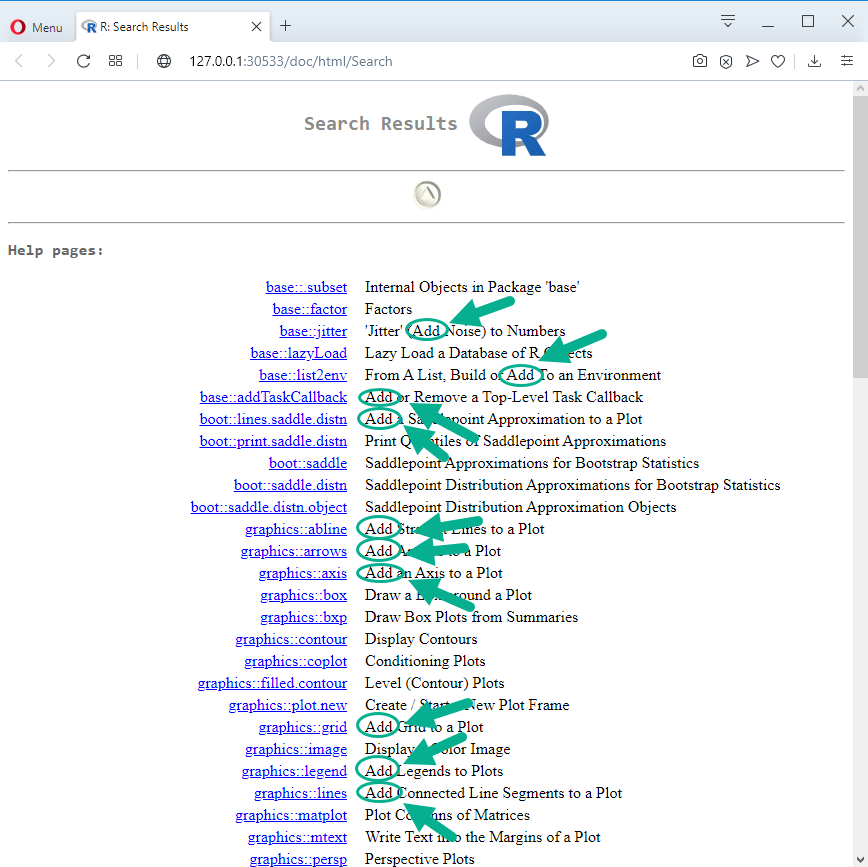Open the graphics::contour link
The image size is (868, 867).
291,639
